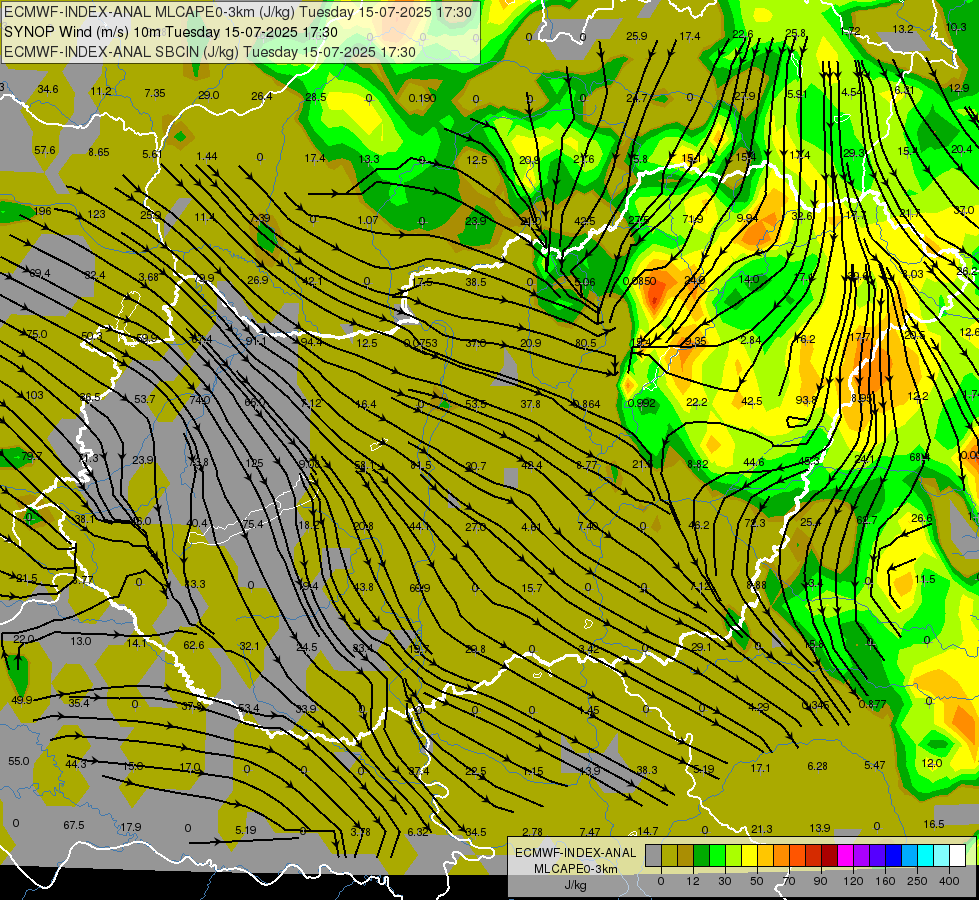Click the map value '44.6'

(754, 462)
